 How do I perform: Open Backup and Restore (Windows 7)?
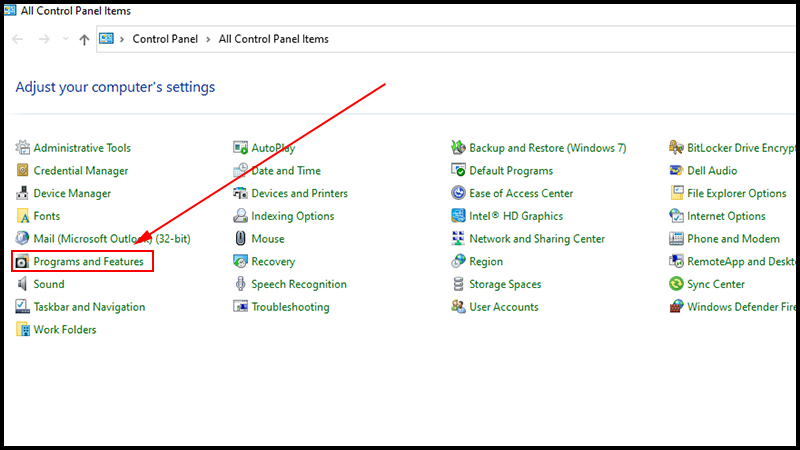click(547, 148)
